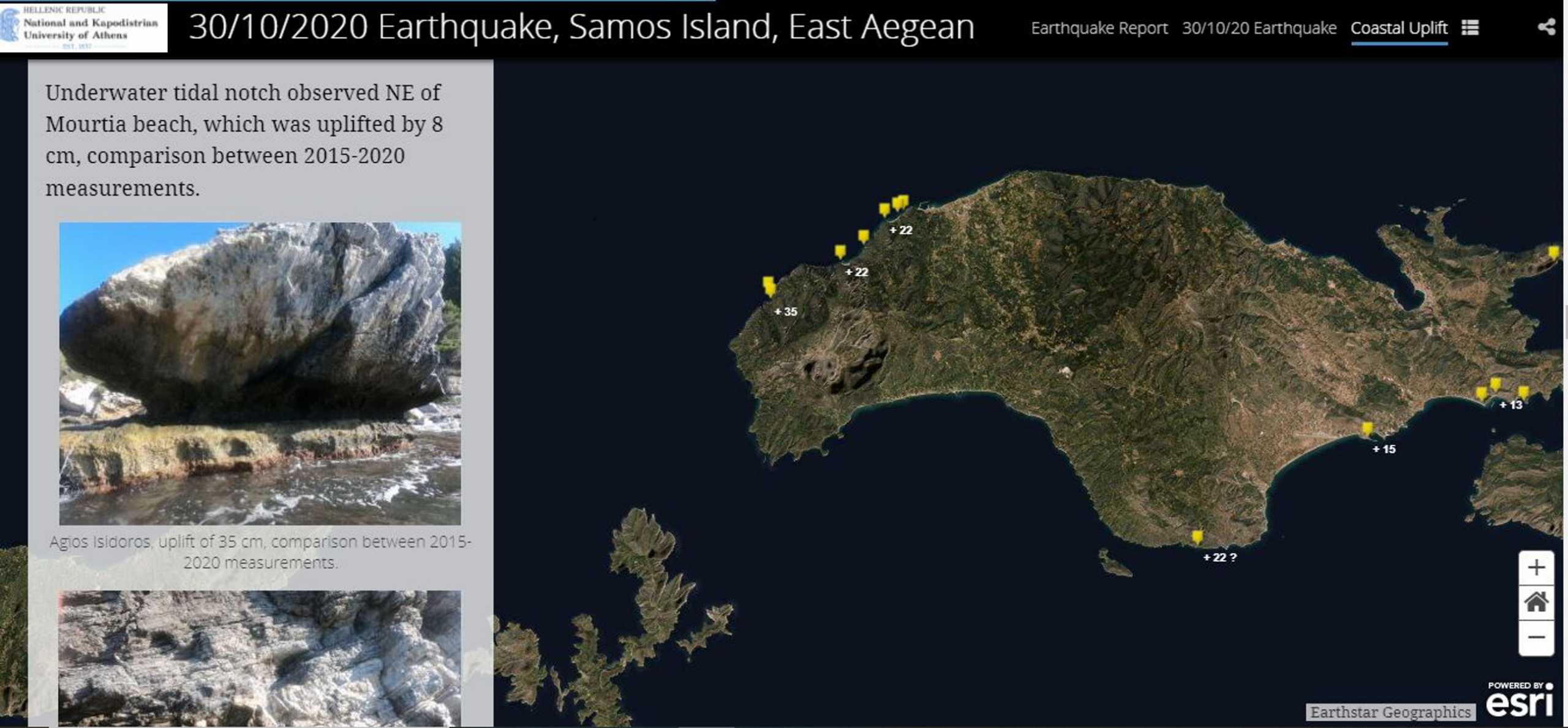Switch to the 30/10/20 Earthquake tab
Image resolution: width=1568 pixels, height=728 pixels.
click(1259, 28)
